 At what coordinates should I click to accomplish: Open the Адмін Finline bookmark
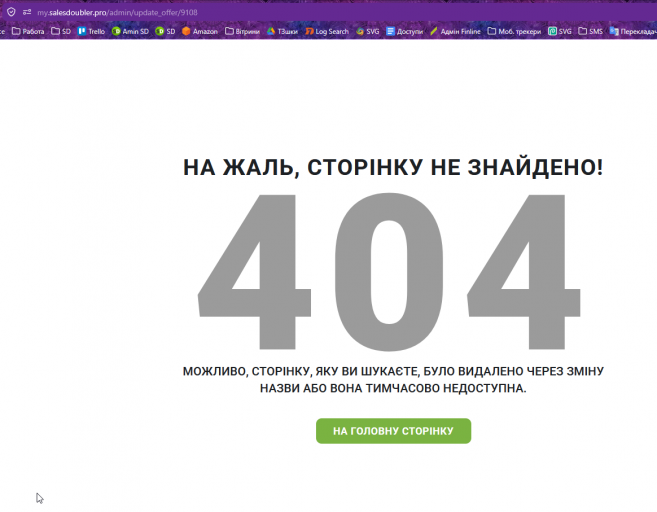tap(455, 31)
